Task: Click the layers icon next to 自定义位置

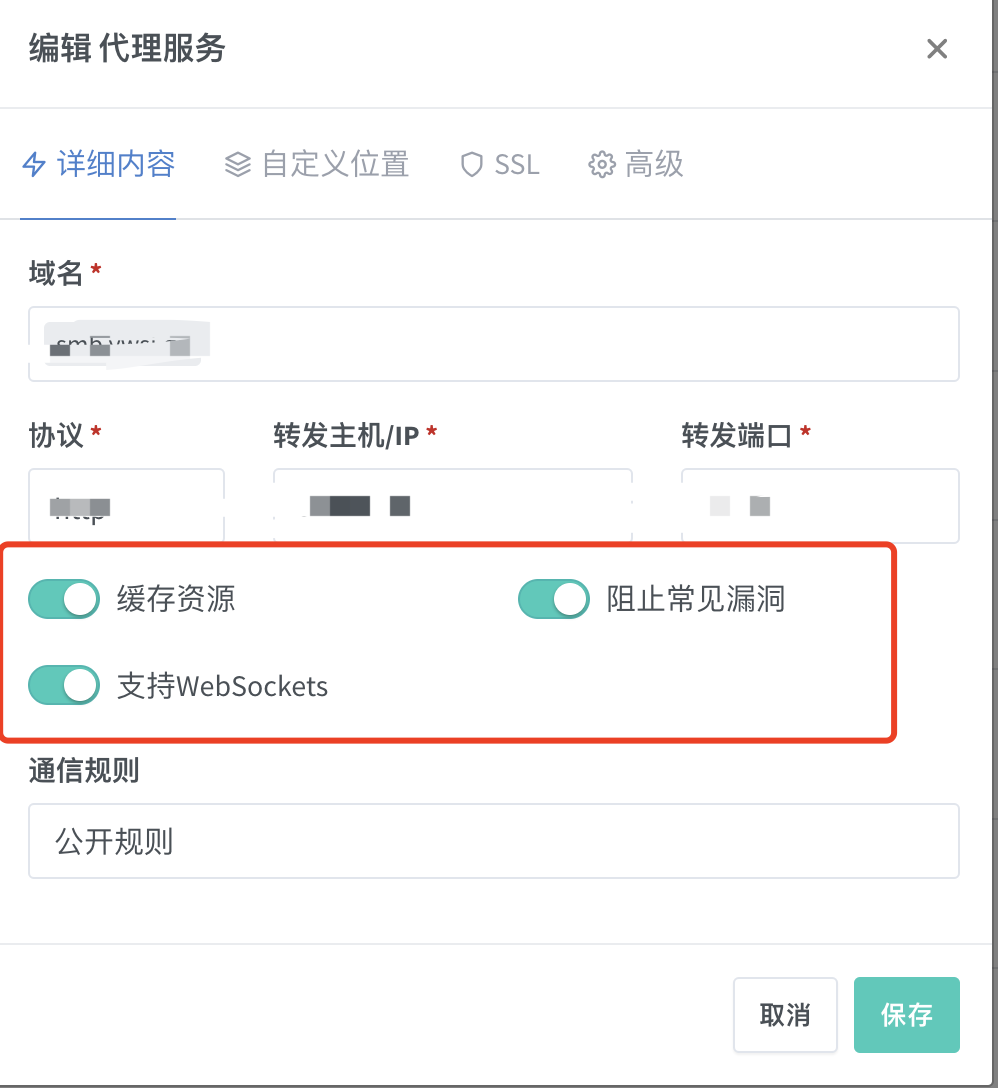Action: pos(238,165)
